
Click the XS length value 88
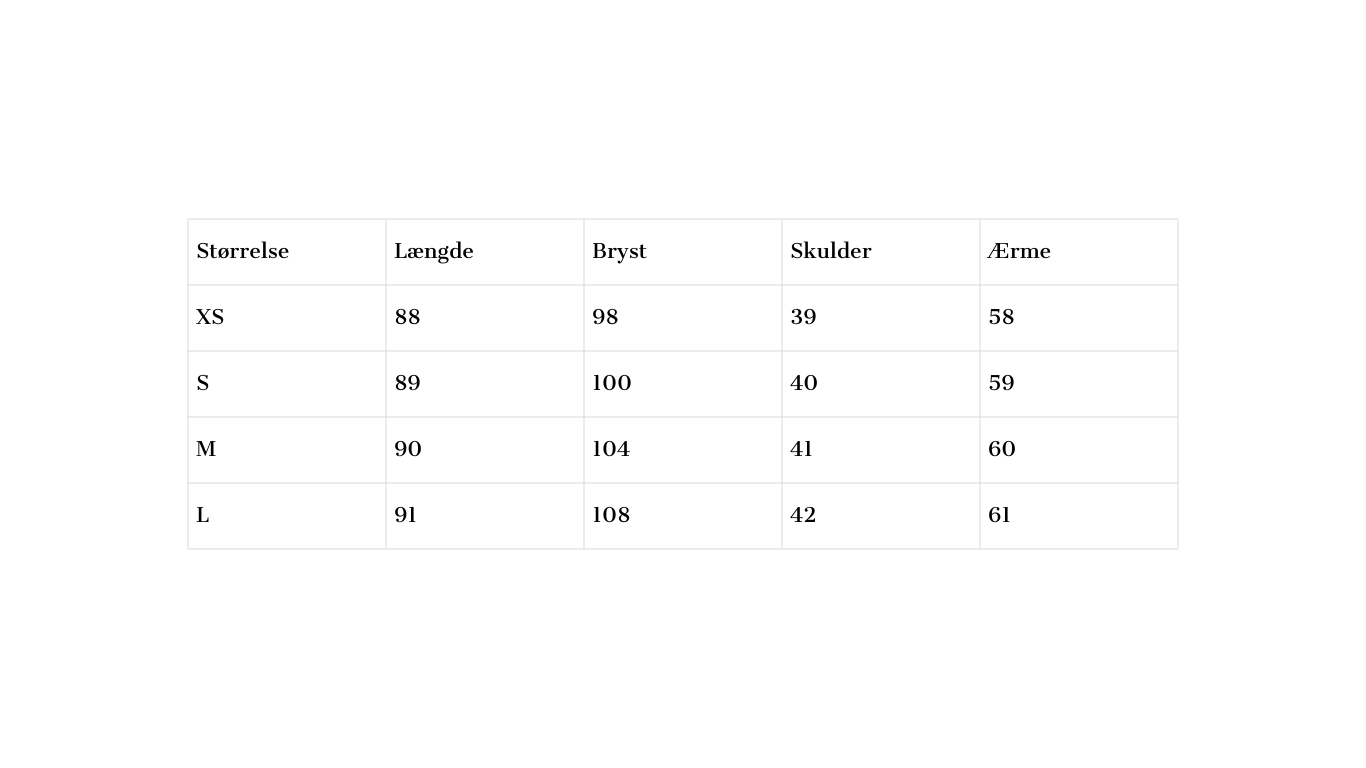407,318
